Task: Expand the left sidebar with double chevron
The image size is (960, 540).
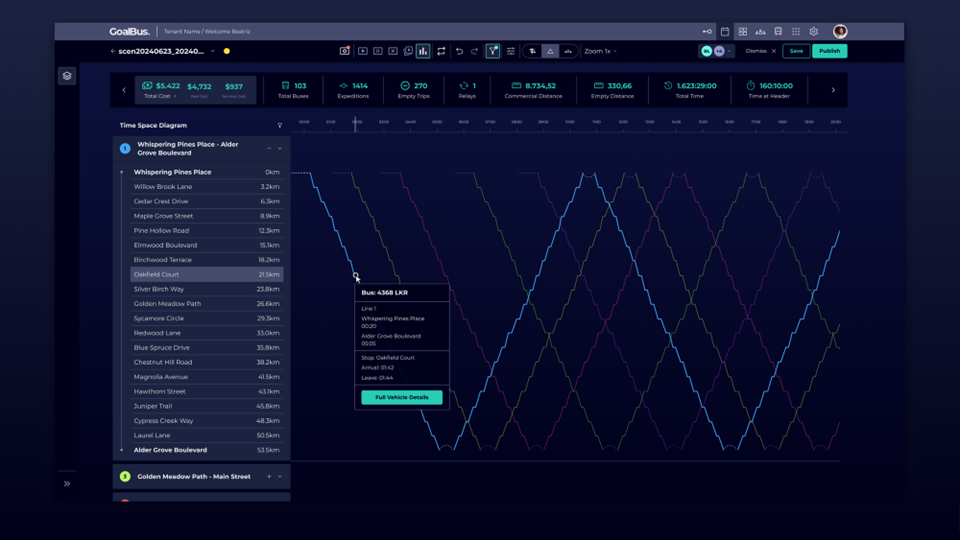Action: [x=67, y=484]
